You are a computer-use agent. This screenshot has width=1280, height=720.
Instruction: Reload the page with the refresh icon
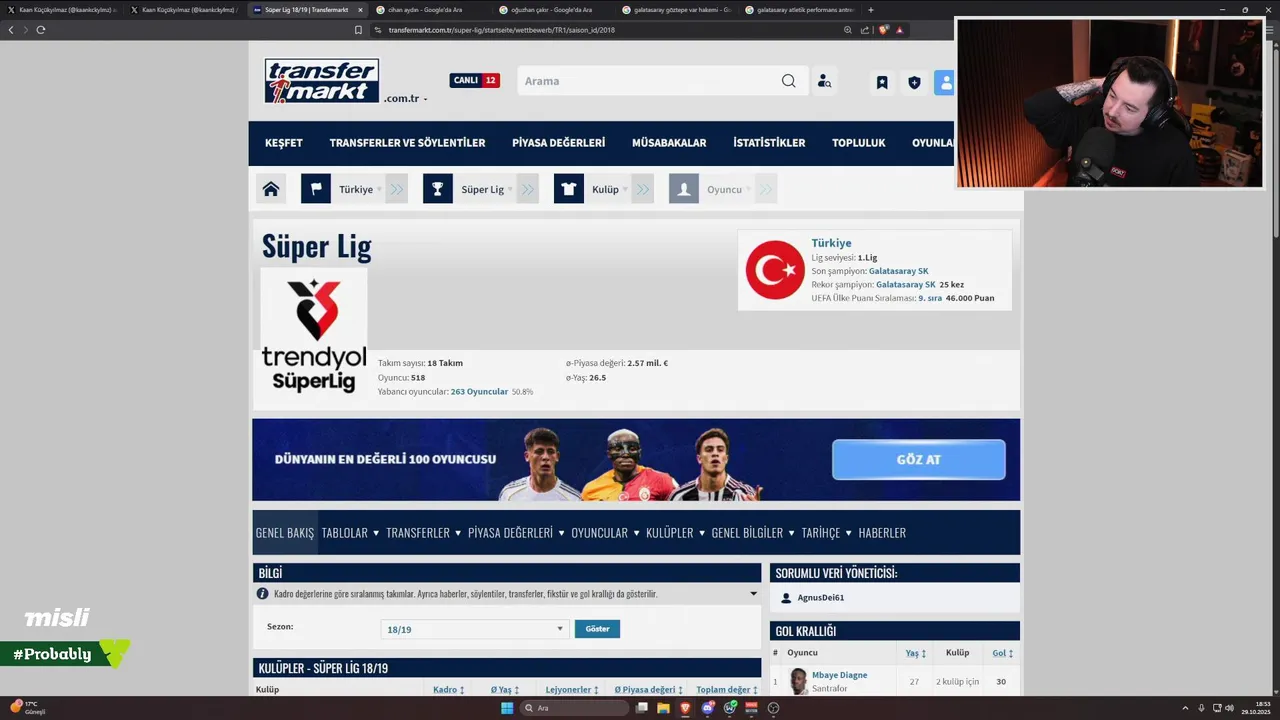(x=41, y=30)
